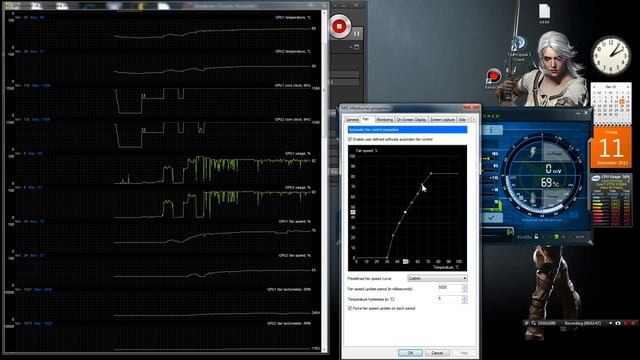The image size is (640, 360).
Task: Click the analog clock gadget
Action: pos(611,55)
